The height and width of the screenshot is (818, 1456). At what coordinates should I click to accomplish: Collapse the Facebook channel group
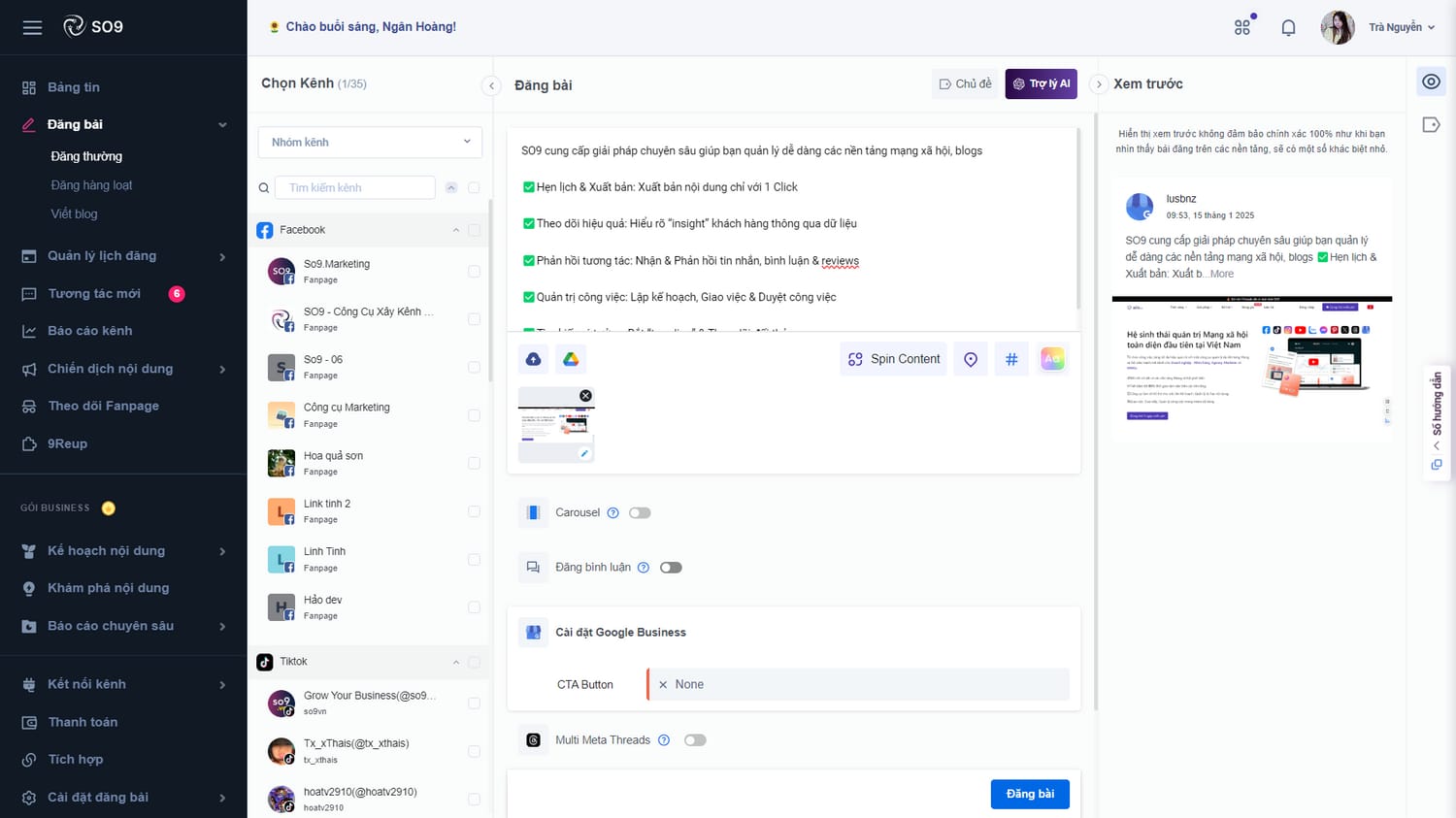[x=456, y=230]
